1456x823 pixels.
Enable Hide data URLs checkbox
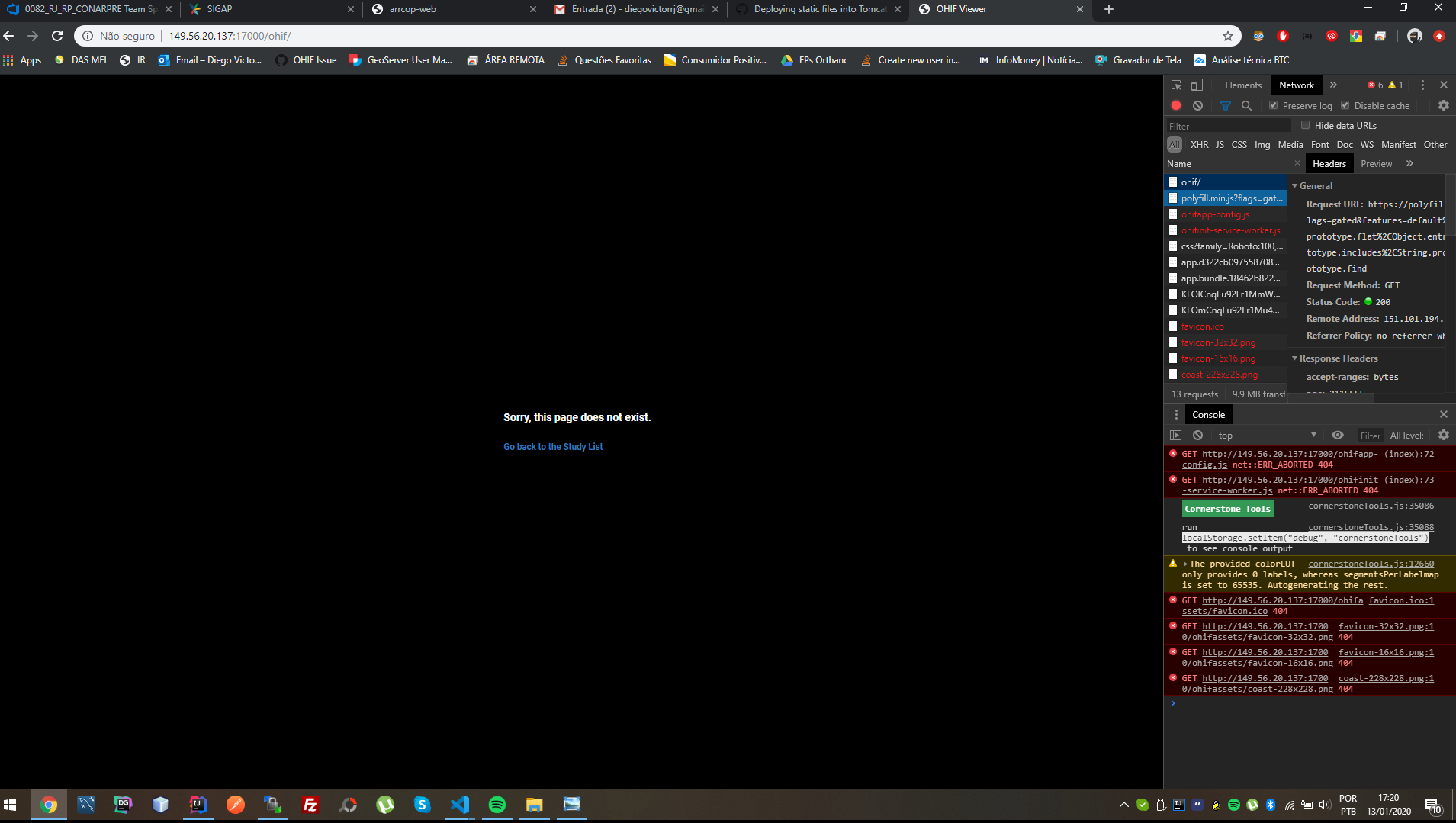coord(1305,125)
